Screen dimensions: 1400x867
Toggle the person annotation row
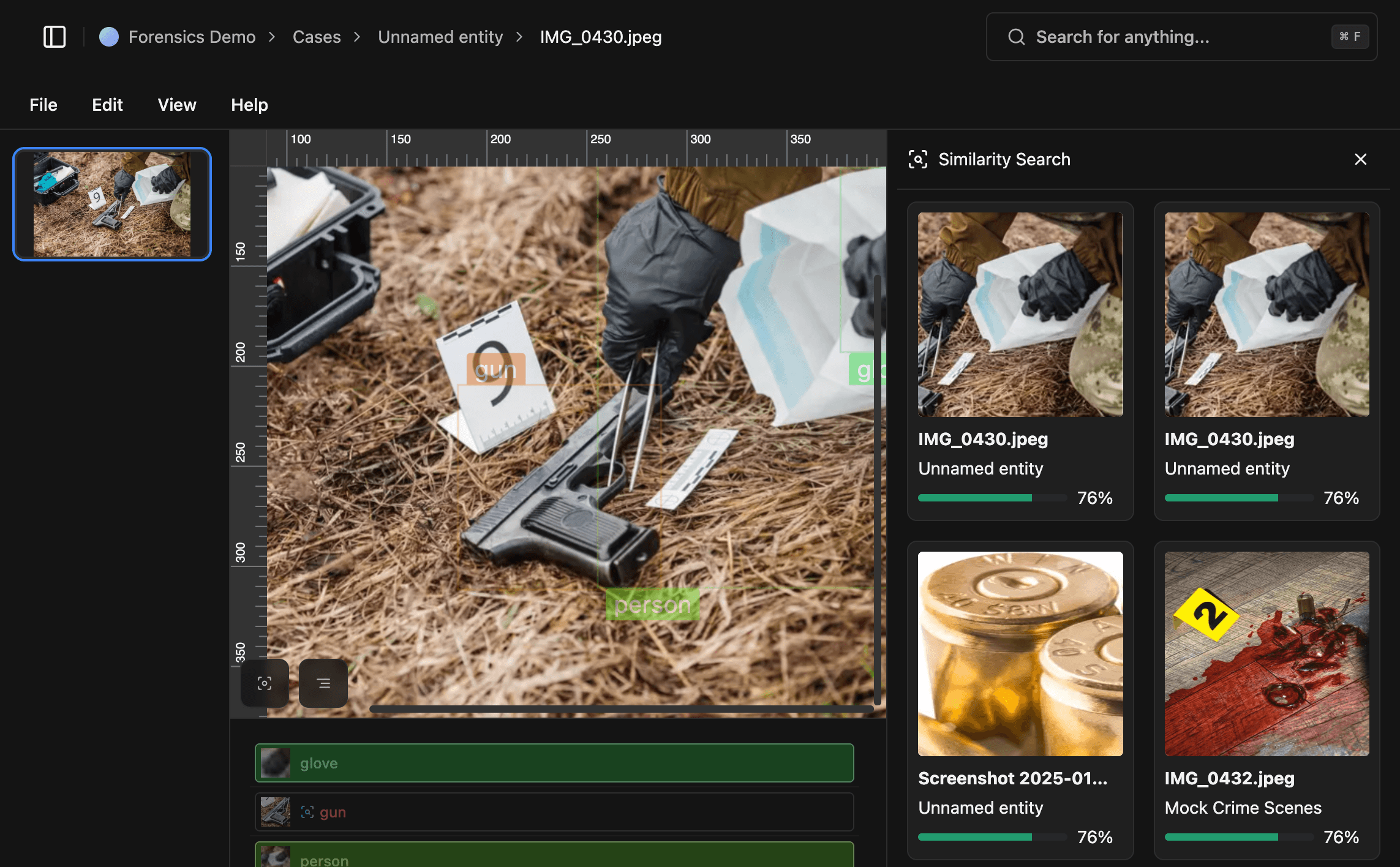(554, 857)
